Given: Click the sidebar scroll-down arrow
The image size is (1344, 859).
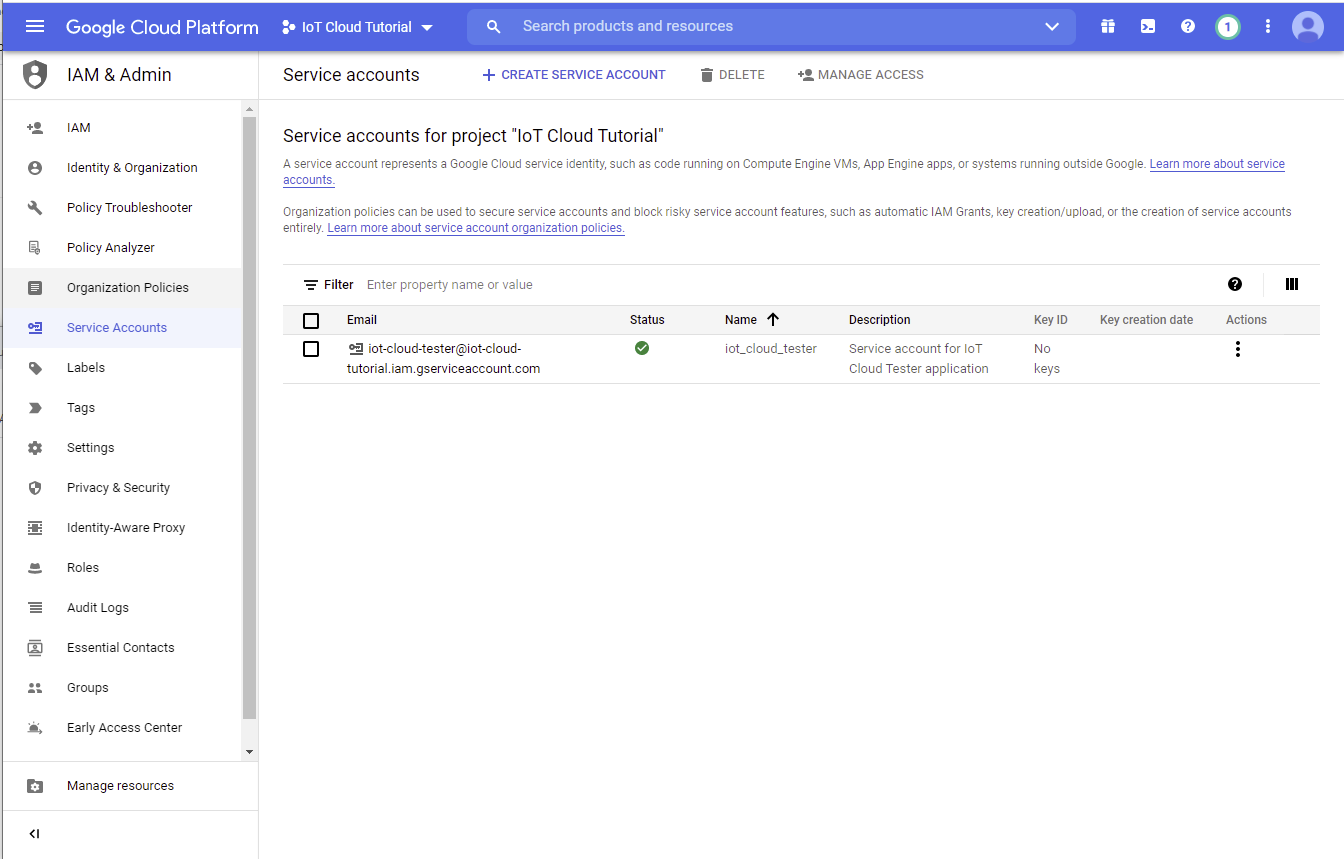Looking at the screenshot, I should click(x=249, y=751).
